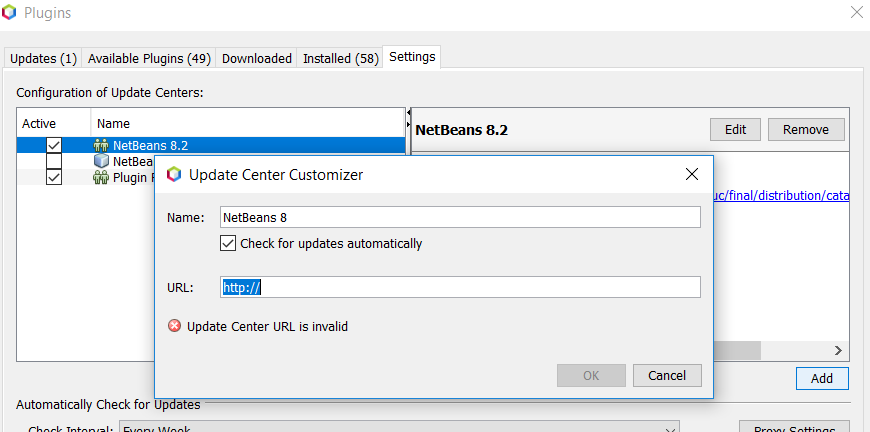Screen dimensions: 870x432
Task: Uncheck Active checkbox for the Plugin row
Action: pos(54,177)
